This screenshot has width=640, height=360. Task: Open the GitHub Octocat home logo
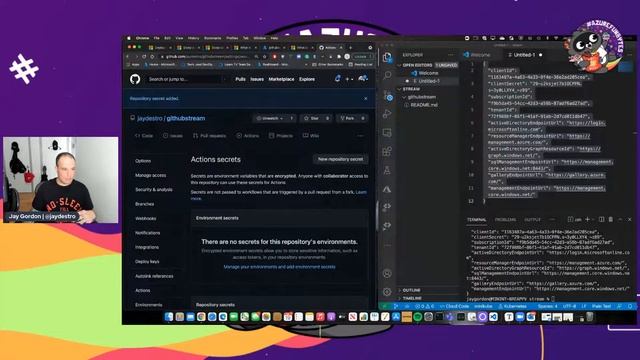coord(135,79)
